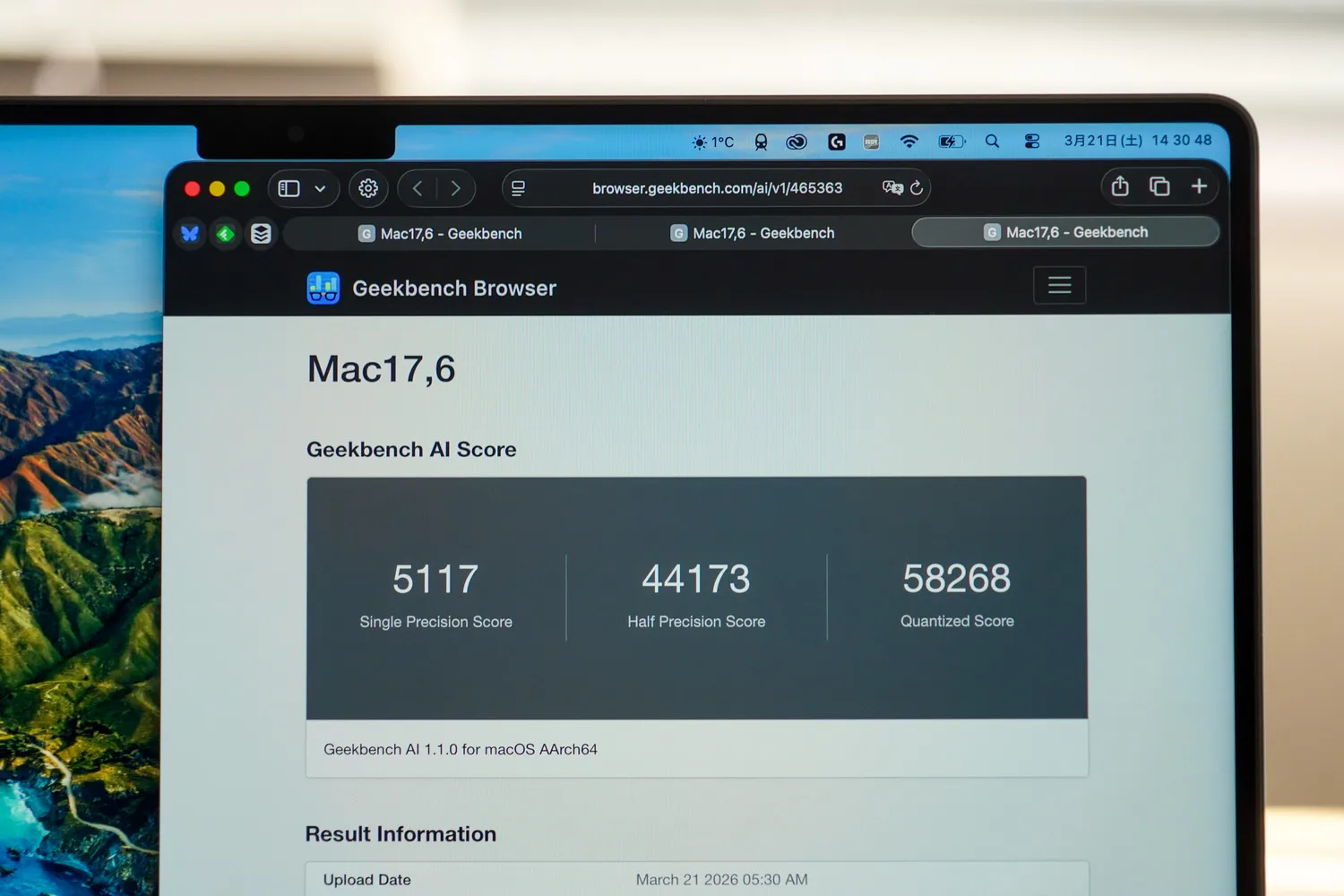Select the middle Mac17,6 - Geekbench tab
Screen dimensions: 1344x896
[753, 233]
